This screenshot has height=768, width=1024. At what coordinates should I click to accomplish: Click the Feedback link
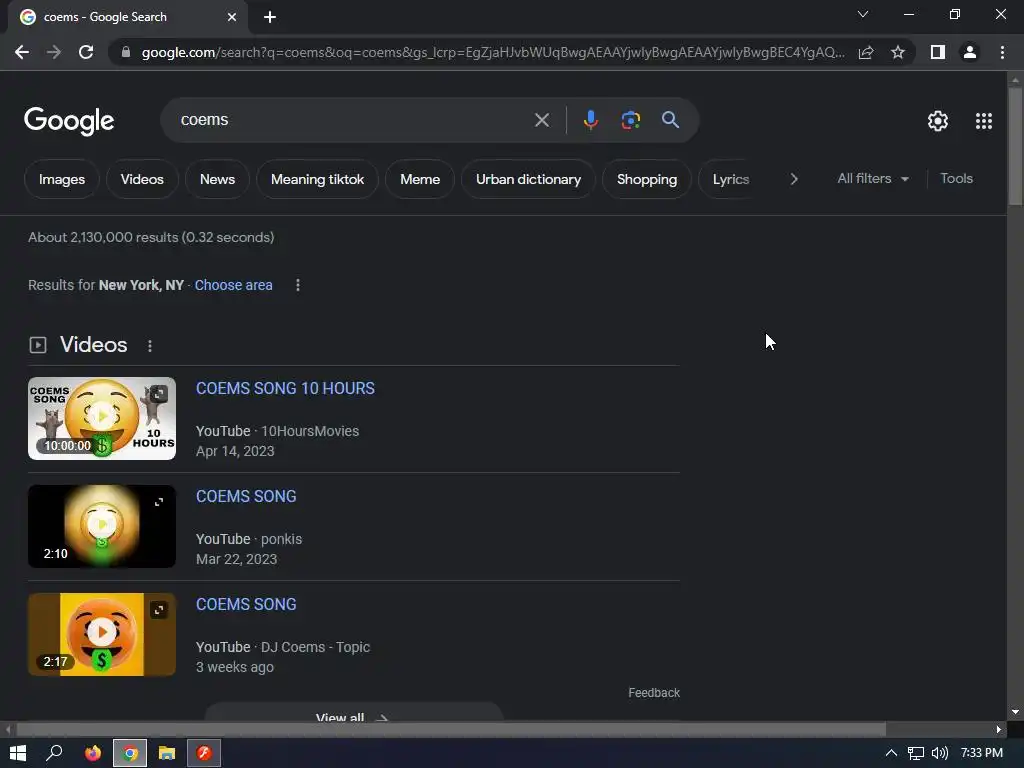pyautogui.click(x=654, y=693)
